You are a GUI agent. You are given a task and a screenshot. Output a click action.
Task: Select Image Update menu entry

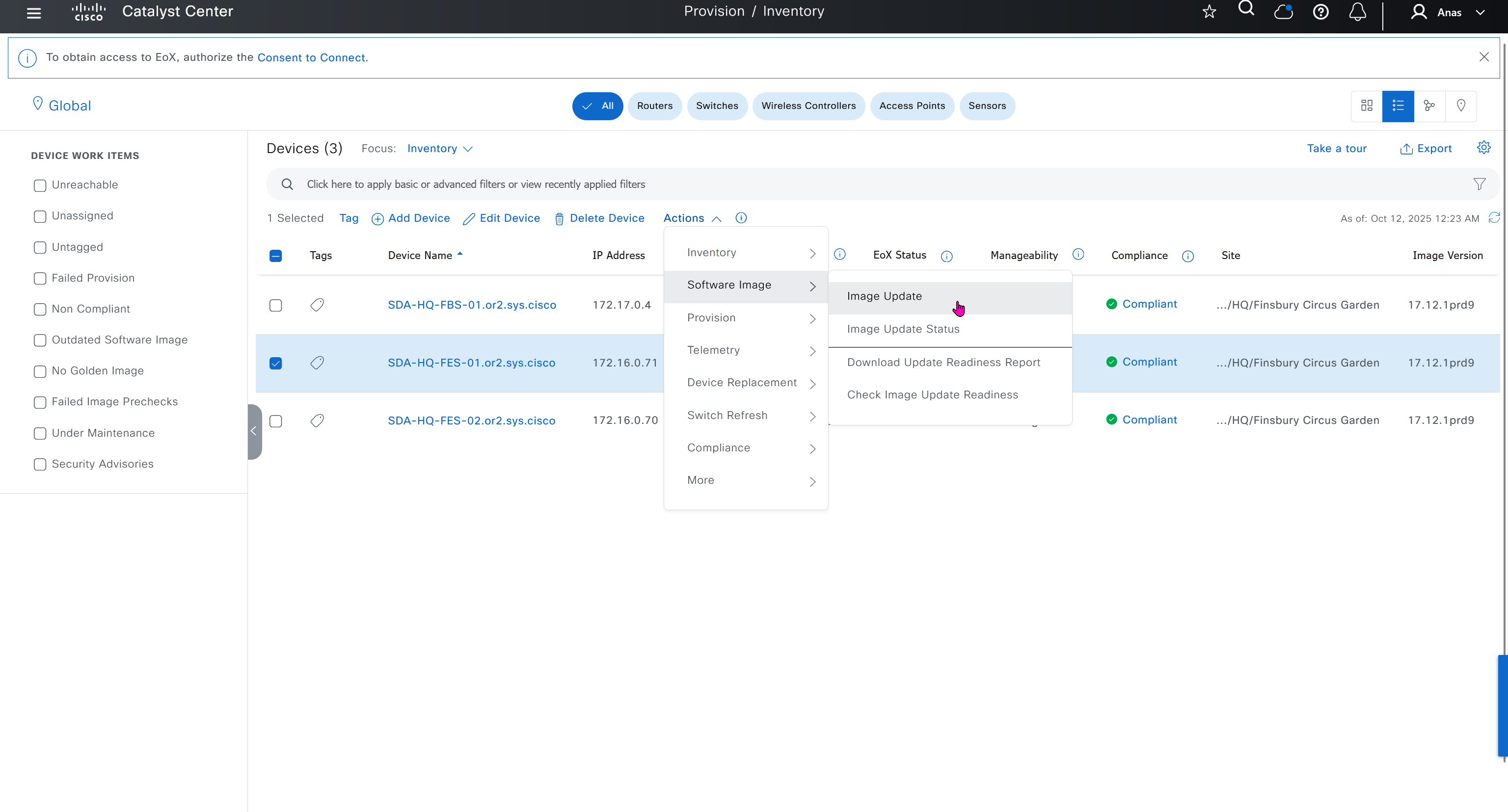pyautogui.click(x=884, y=296)
